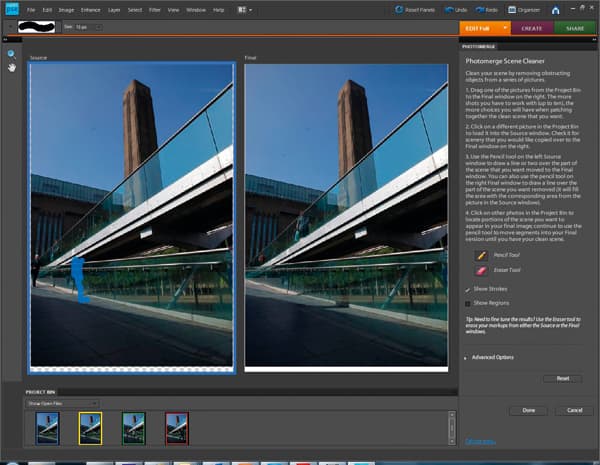
Task: Enable the Show Strokes checkbox
Action: pyautogui.click(x=468, y=290)
